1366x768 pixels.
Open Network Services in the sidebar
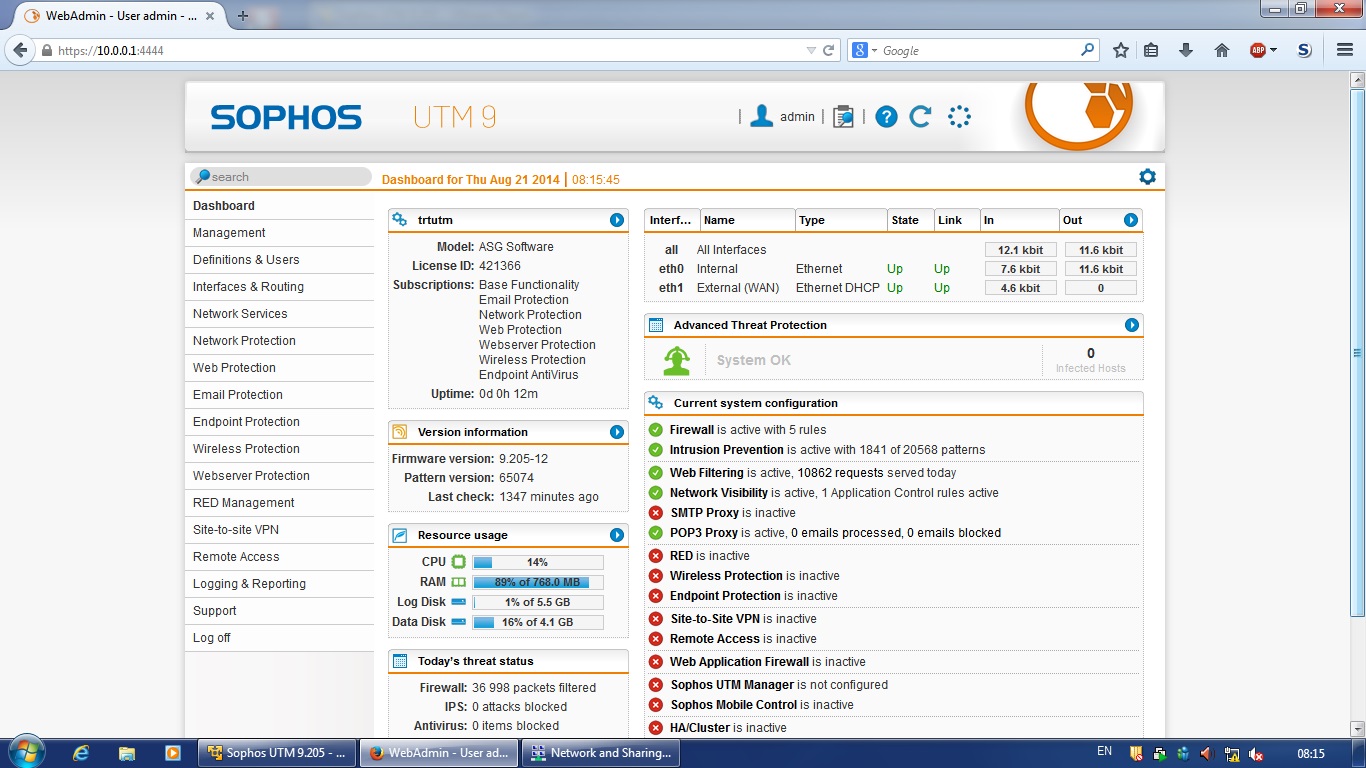280,314
